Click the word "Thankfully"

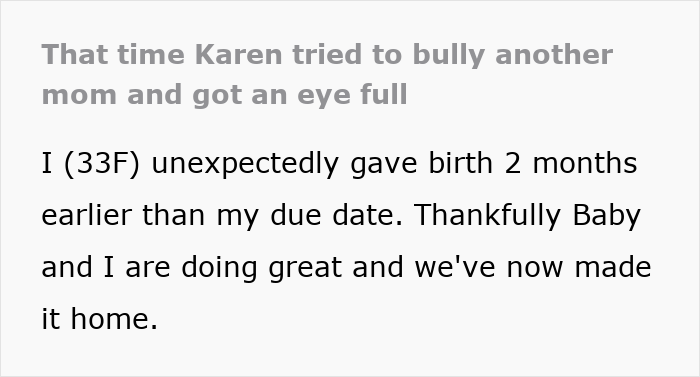(488, 216)
